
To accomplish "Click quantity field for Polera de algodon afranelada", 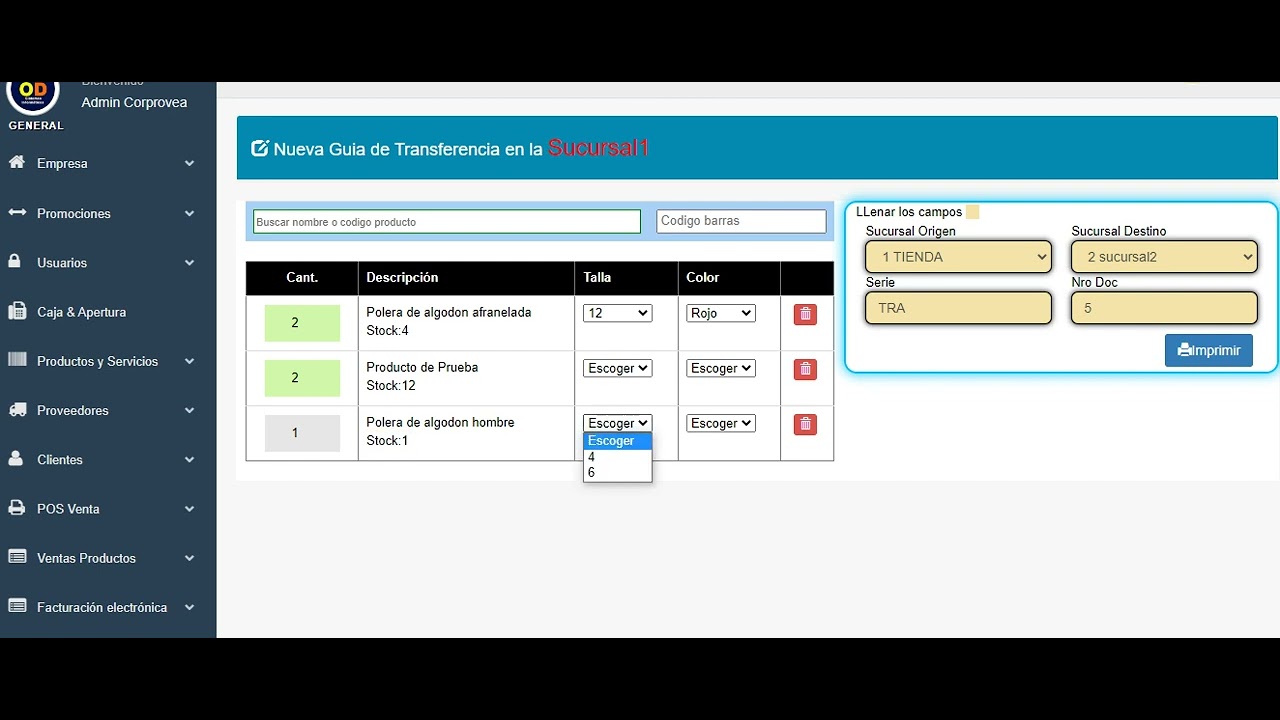I will pyautogui.click(x=302, y=323).
